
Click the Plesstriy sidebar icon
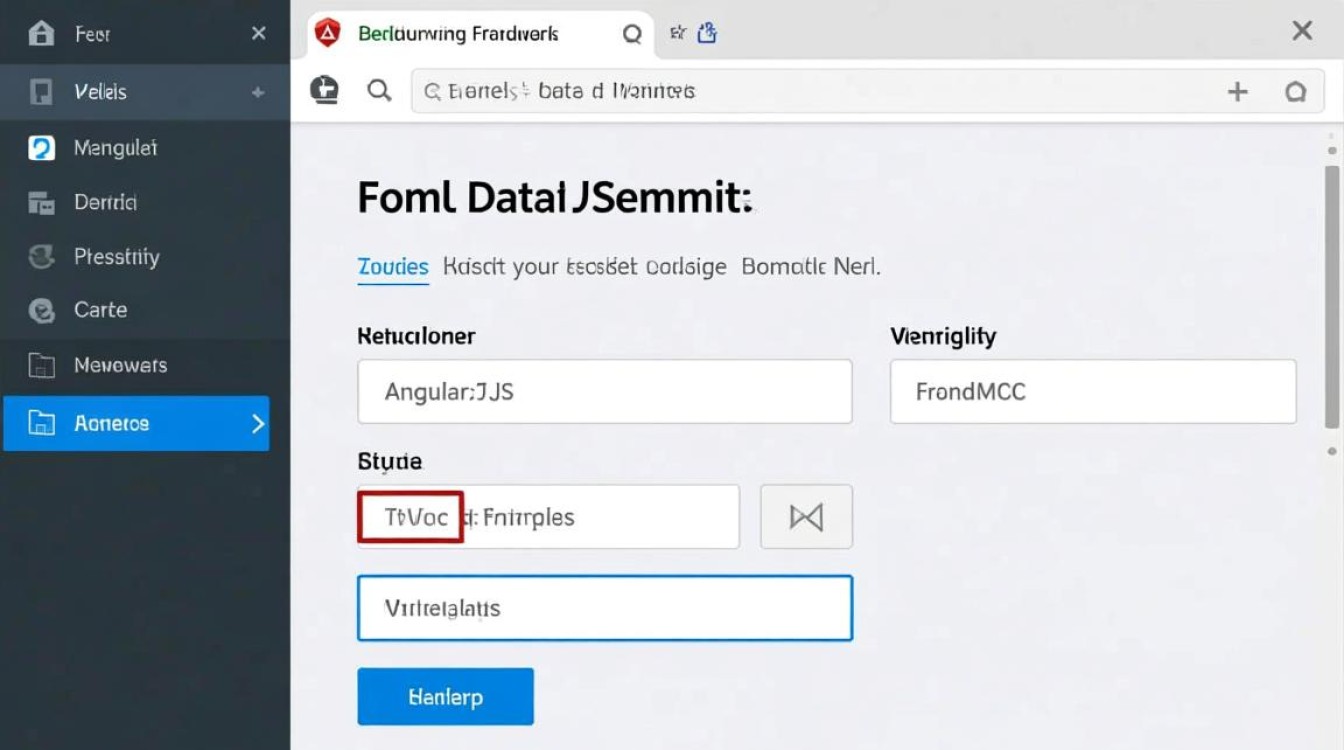(x=41, y=257)
